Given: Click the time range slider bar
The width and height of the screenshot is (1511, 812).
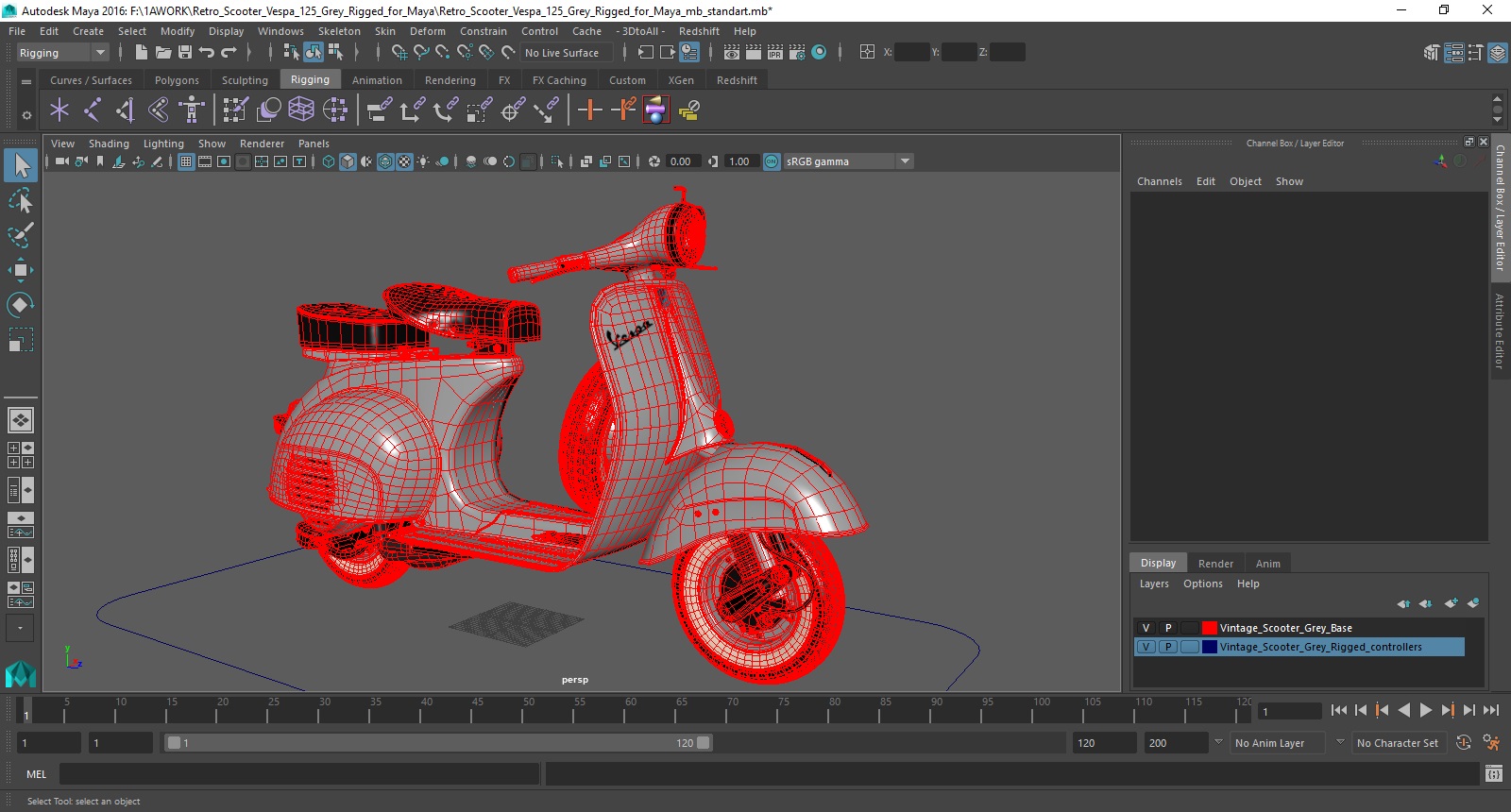Looking at the screenshot, I should pos(438,743).
